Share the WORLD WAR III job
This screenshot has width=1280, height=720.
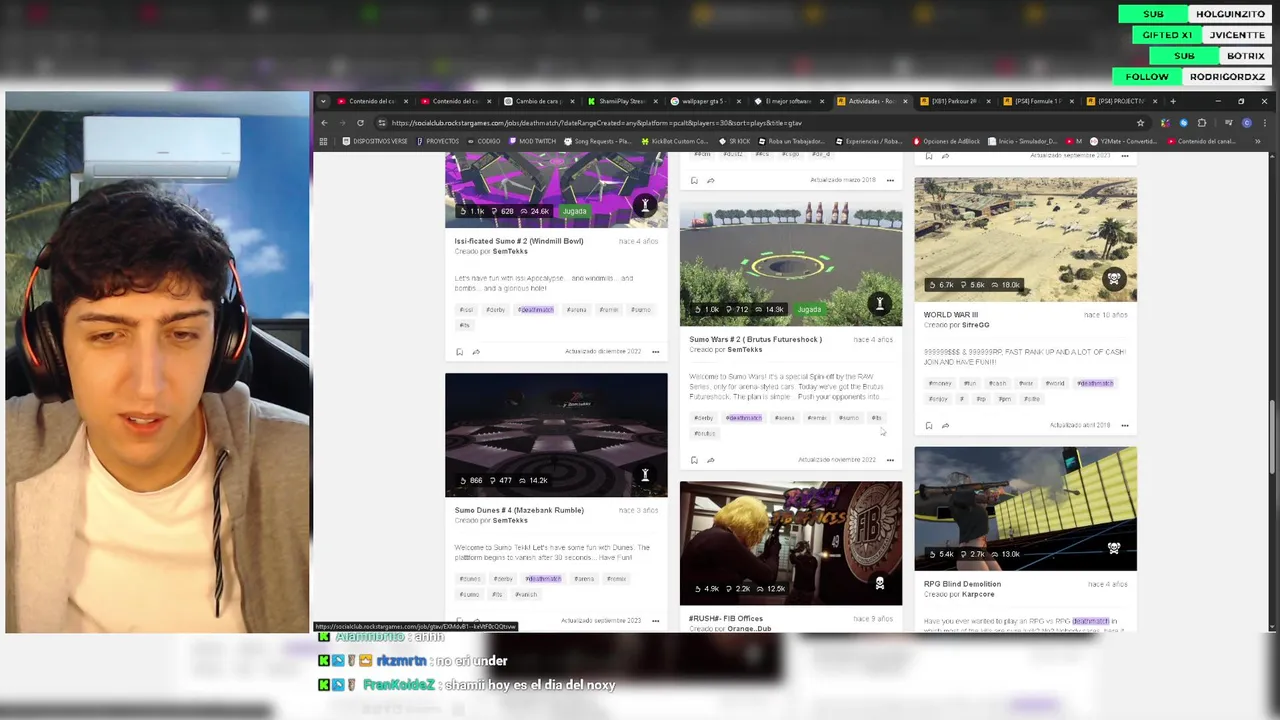pyautogui.click(x=945, y=425)
